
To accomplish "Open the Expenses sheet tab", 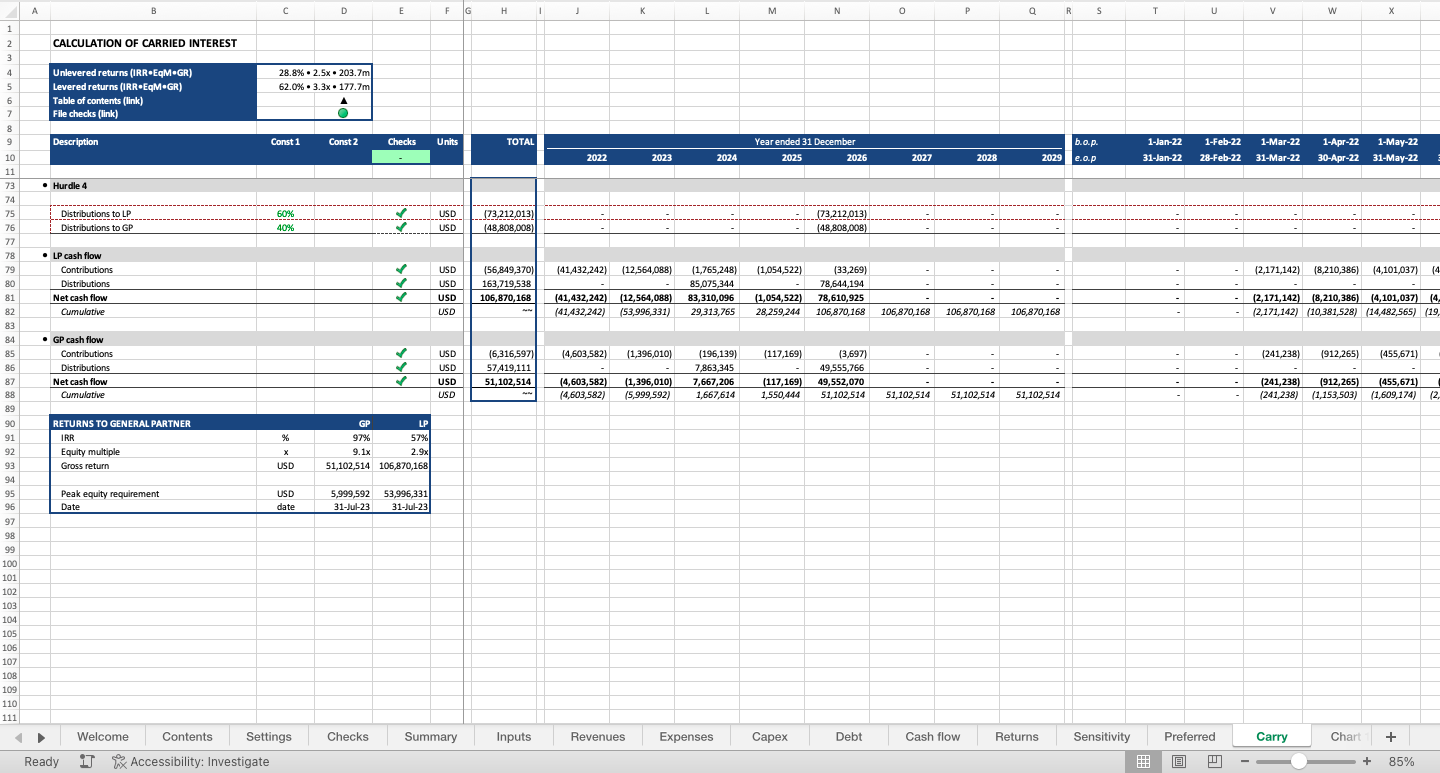I will tap(687, 736).
